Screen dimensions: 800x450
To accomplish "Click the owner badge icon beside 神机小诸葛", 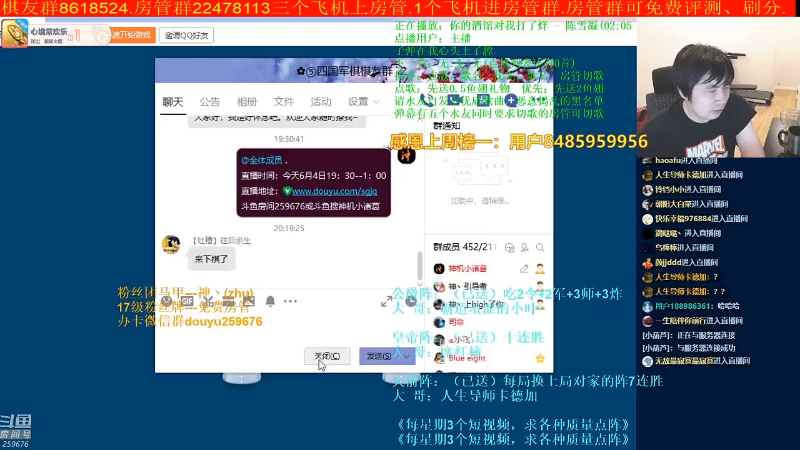I will 540,268.
